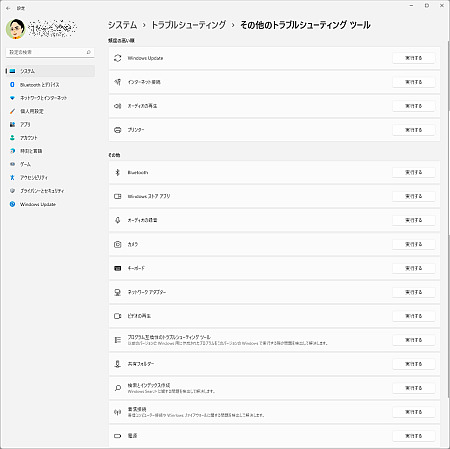This screenshot has width=450, height=449.
Task: Click the プリンター printer icon
Action: click(118, 130)
